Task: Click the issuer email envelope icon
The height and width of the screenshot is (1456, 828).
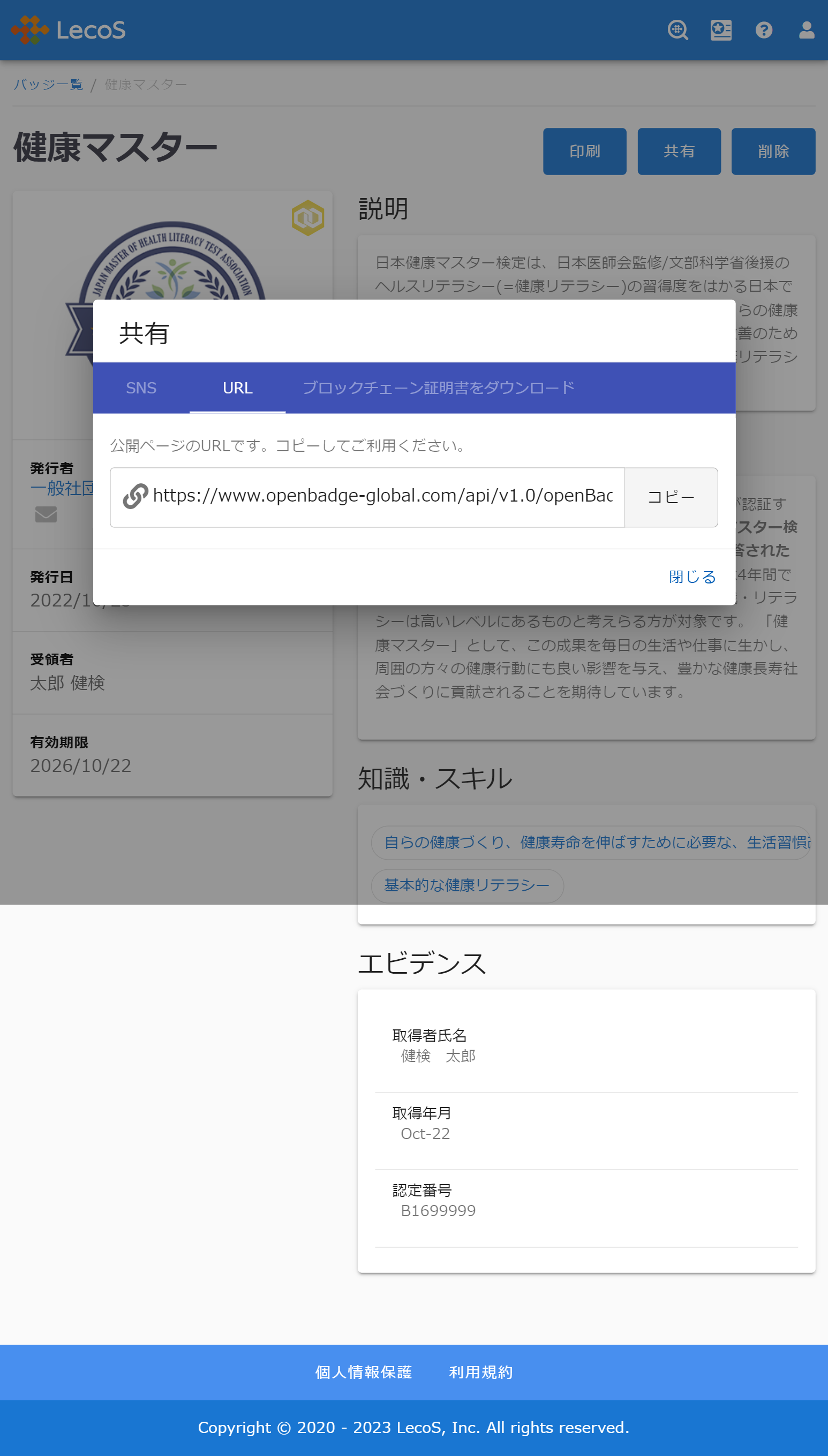Action: [46, 514]
